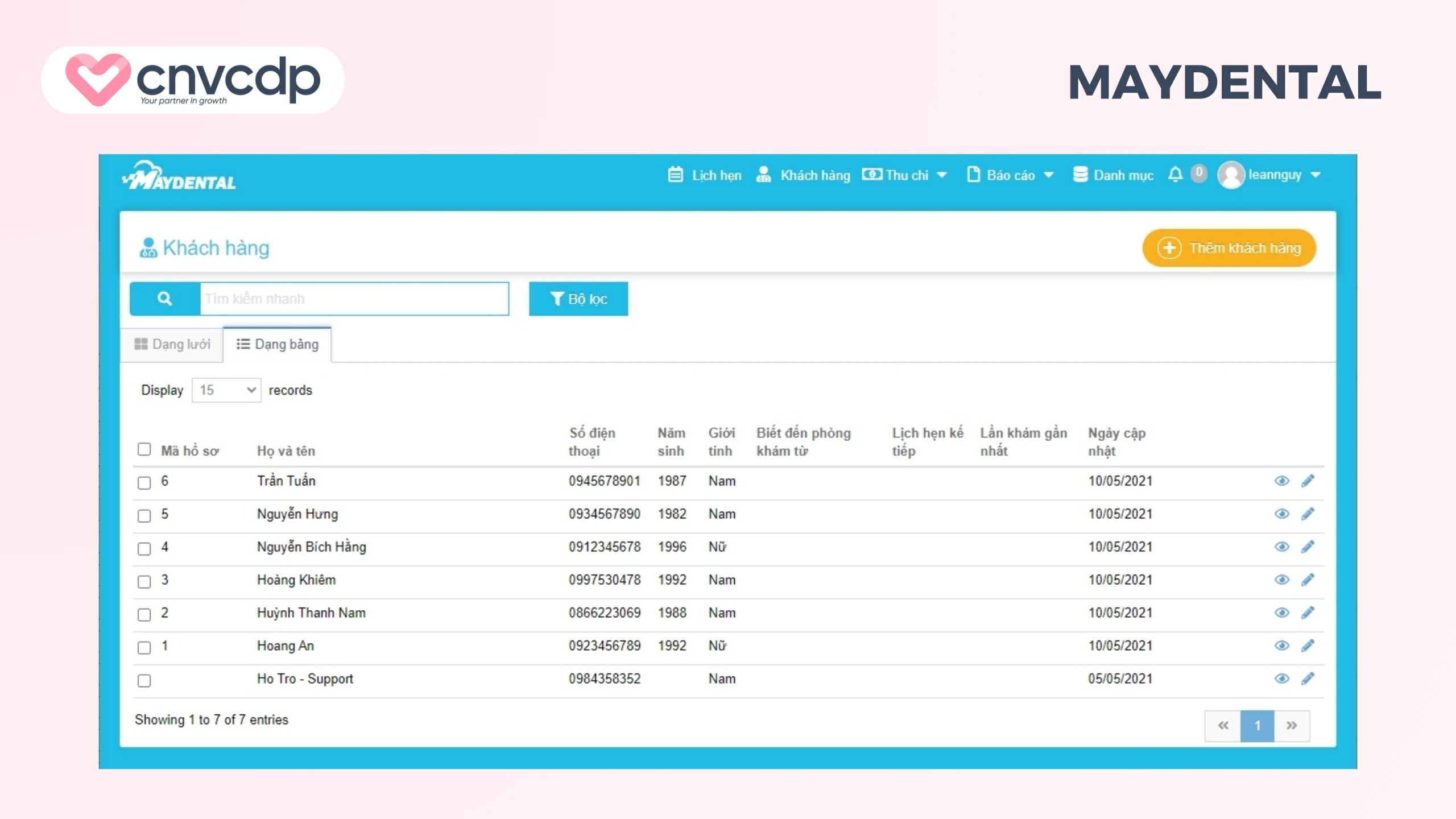This screenshot has width=1456, height=819.
Task: Edit Huỳnh Thanh Nam with pencil icon
Action: (1308, 613)
